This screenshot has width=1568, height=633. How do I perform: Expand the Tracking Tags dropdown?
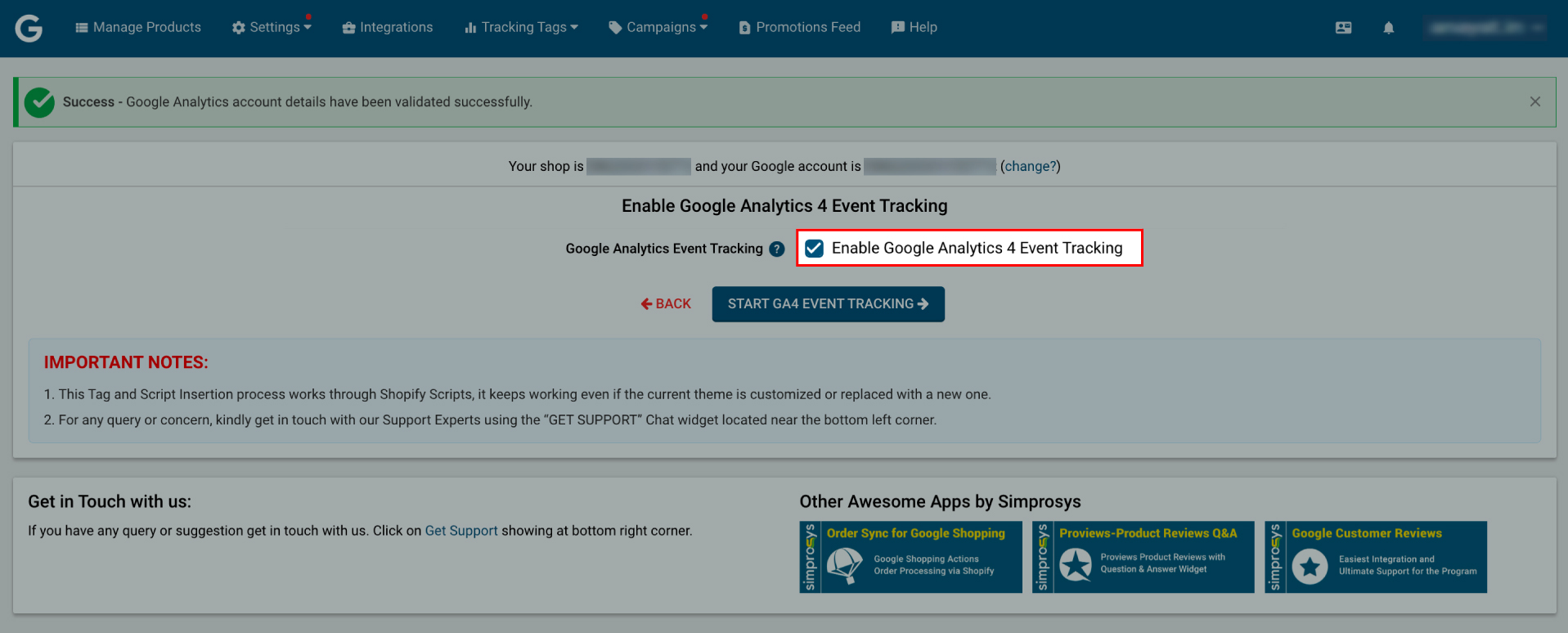coord(522,27)
